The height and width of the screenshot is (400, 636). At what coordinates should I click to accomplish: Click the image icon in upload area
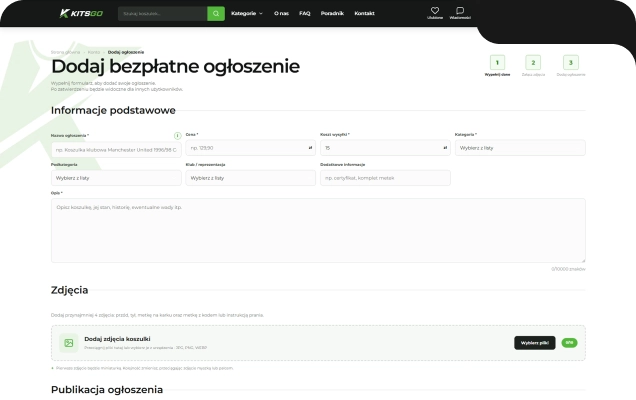click(69, 343)
